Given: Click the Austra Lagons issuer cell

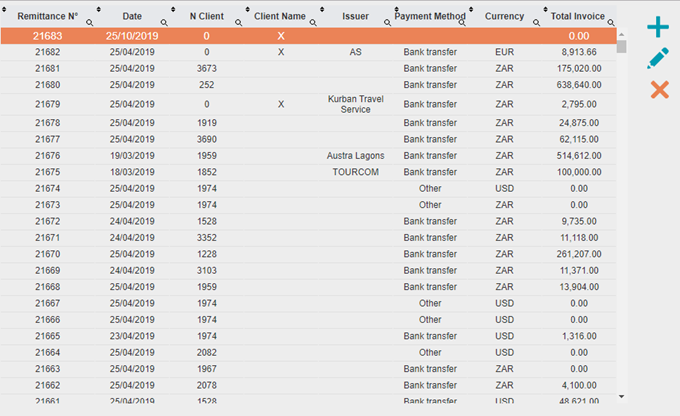Looking at the screenshot, I should (x=356, y=156).
